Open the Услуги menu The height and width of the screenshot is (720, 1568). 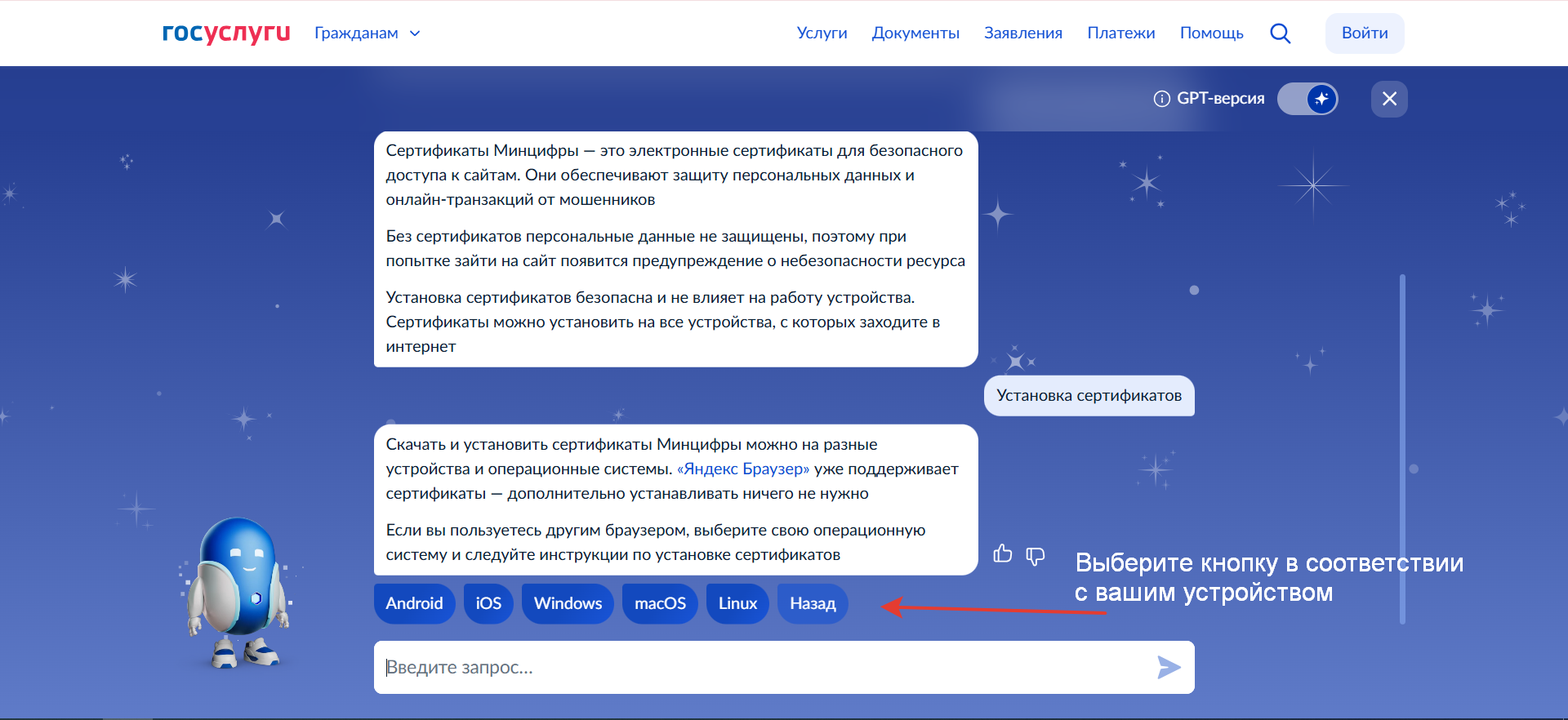point(822,33)
